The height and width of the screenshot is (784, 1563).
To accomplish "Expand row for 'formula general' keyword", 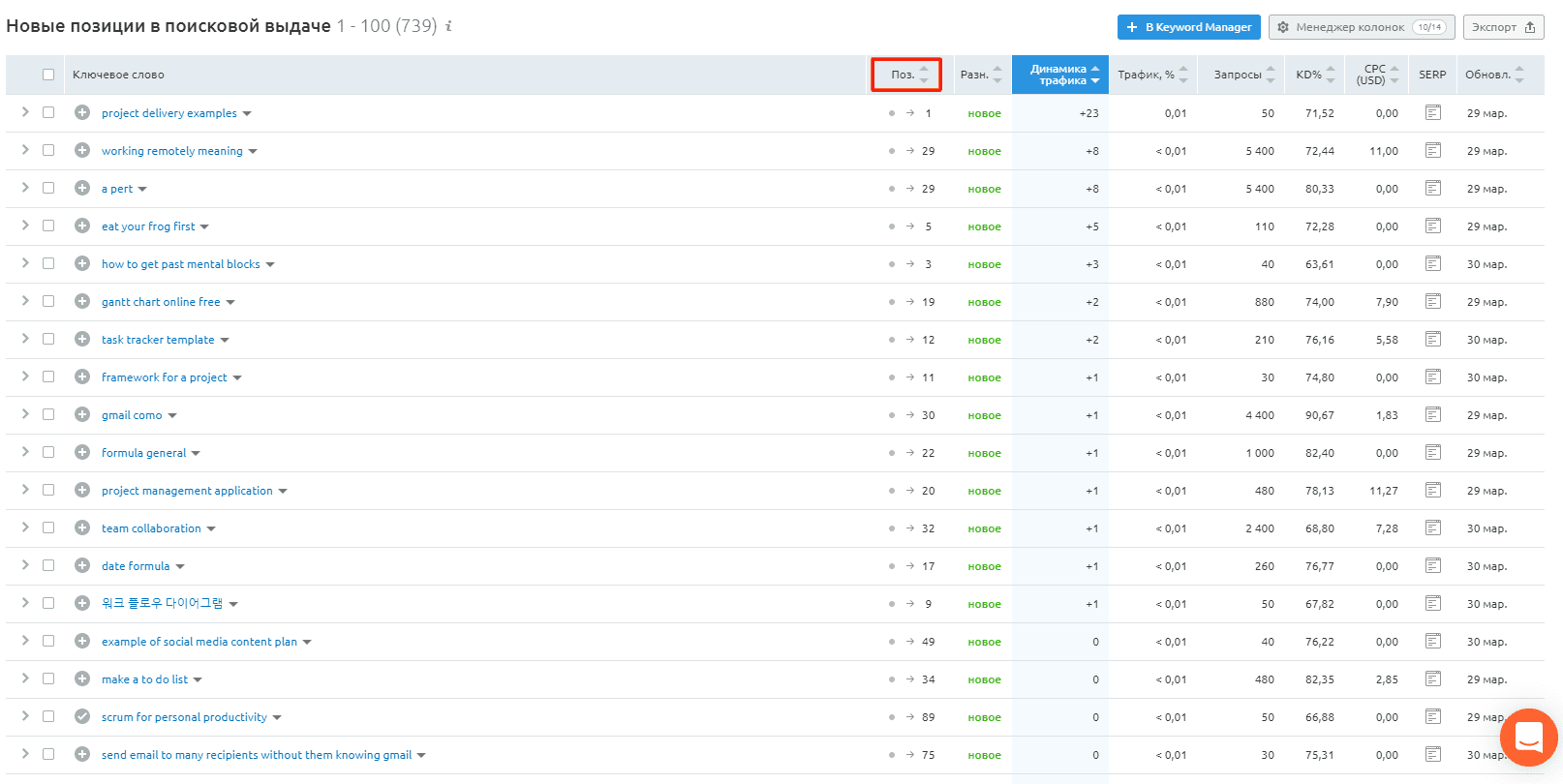I will [25, 452].
